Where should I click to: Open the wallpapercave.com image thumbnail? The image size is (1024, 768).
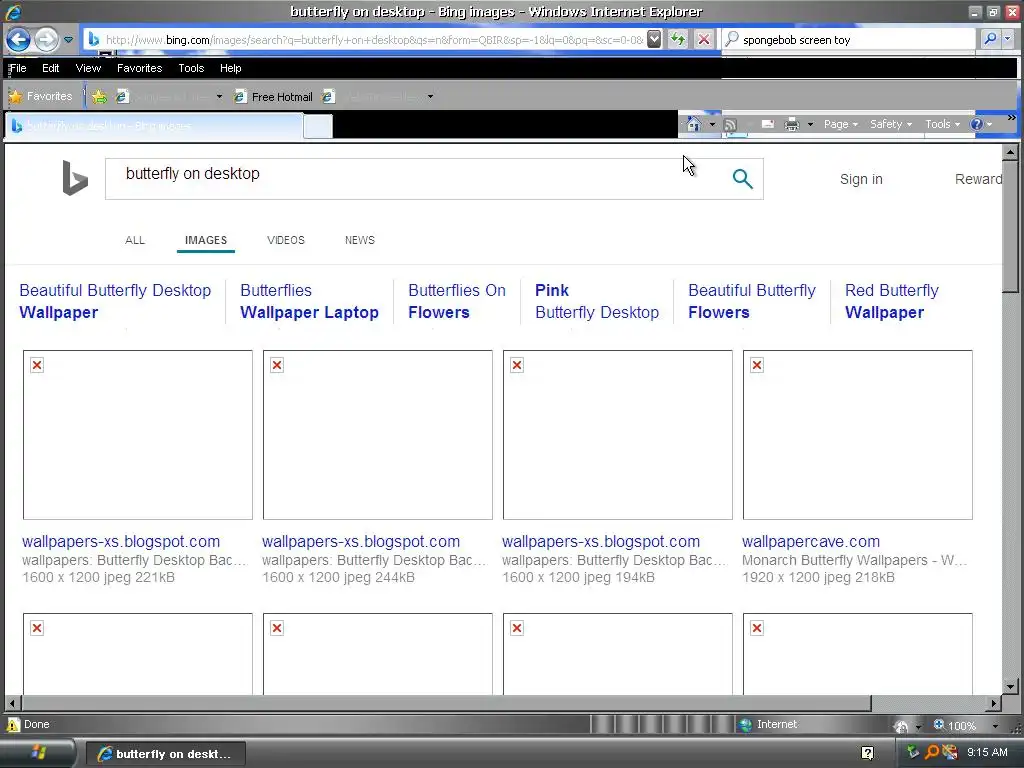point(857,435)
